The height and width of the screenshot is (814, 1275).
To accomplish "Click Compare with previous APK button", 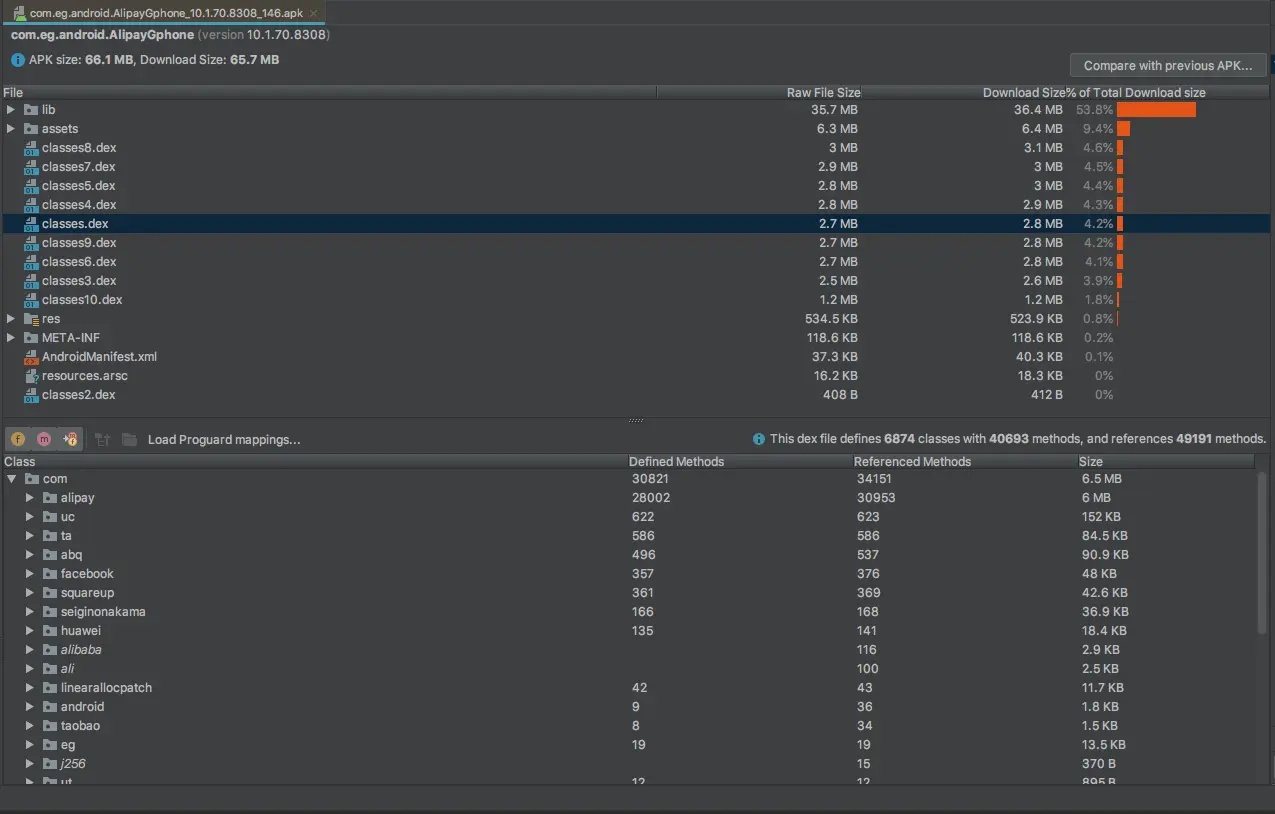I will (x=1168, y=65).
